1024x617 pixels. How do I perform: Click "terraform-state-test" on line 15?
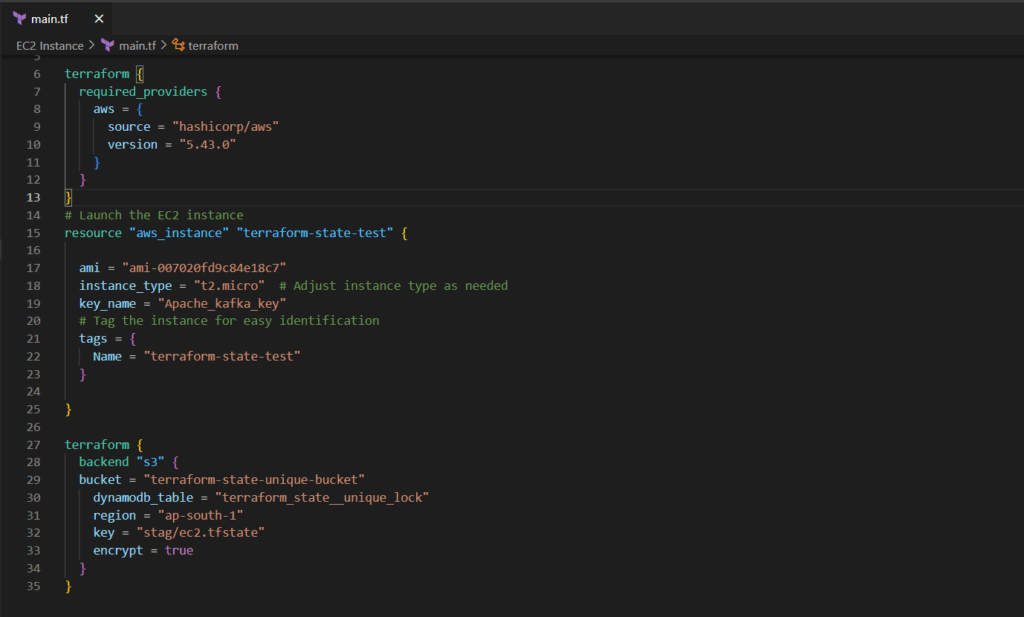click(315, 233)
